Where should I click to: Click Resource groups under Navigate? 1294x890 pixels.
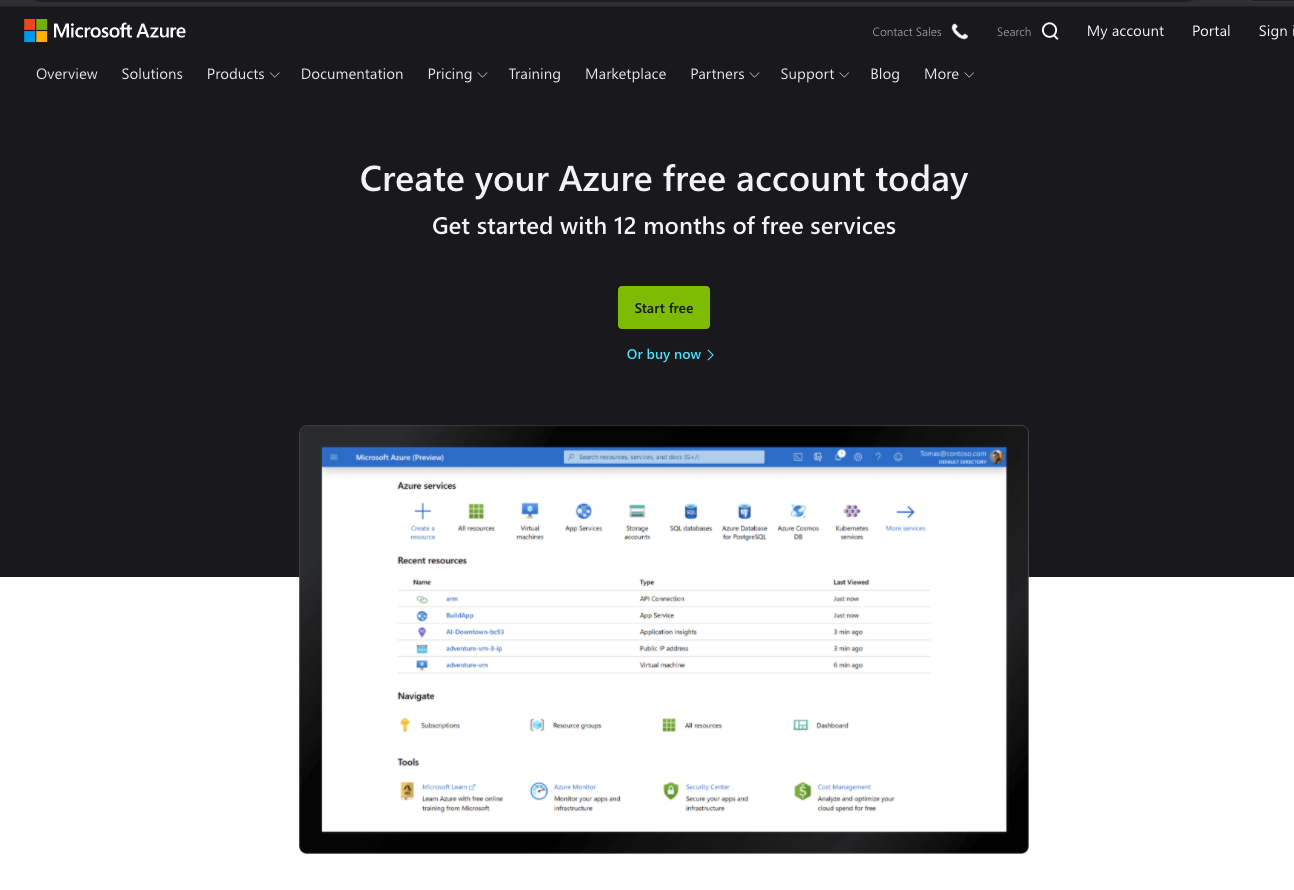point(566,725)
